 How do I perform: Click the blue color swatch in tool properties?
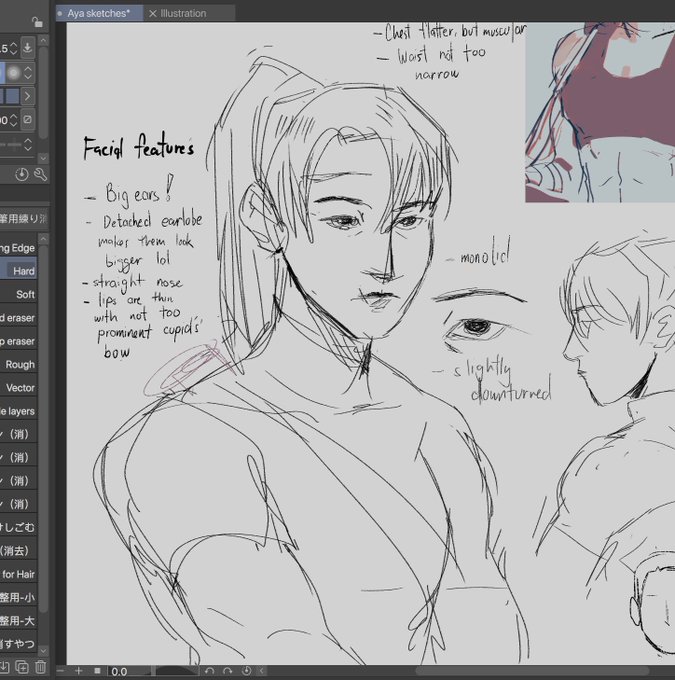pos(12,96)
